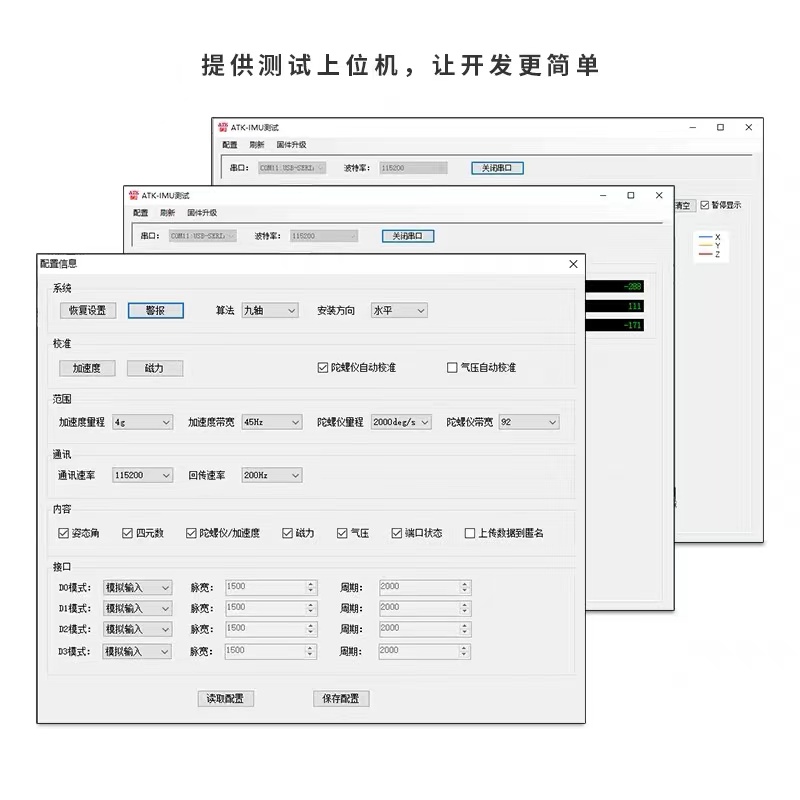Click the 保存配置 button to save settings
The image size is (800, 800).
click(x=341, y=698)
